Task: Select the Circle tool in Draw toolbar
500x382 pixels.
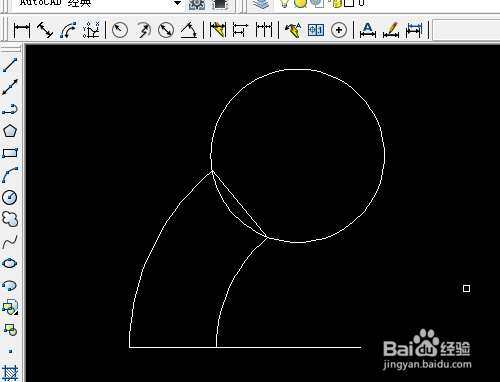Action: [x=10, y=197]
